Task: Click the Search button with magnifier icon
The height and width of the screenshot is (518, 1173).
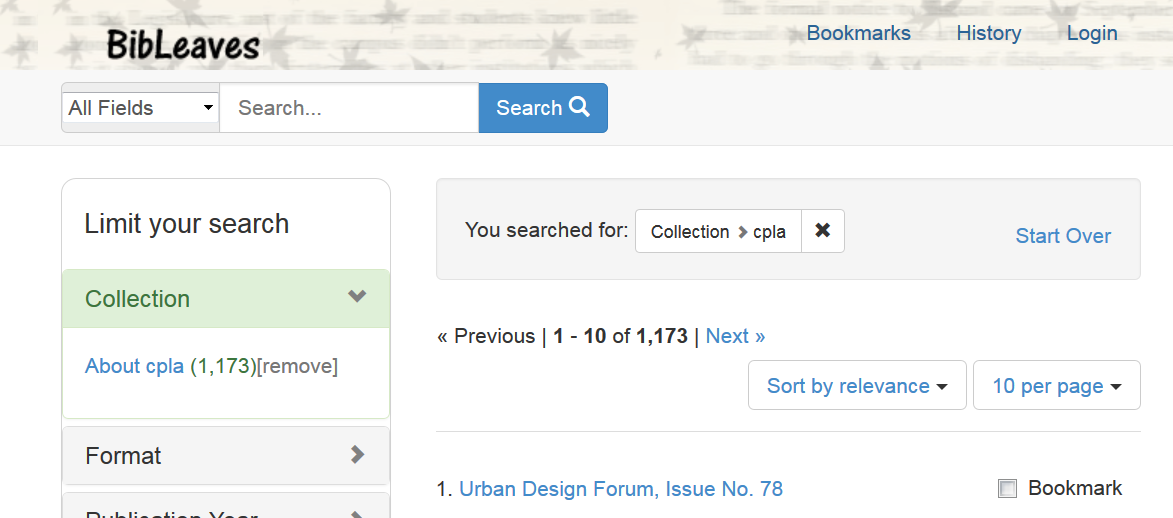Action: click(x=543, y=108)
